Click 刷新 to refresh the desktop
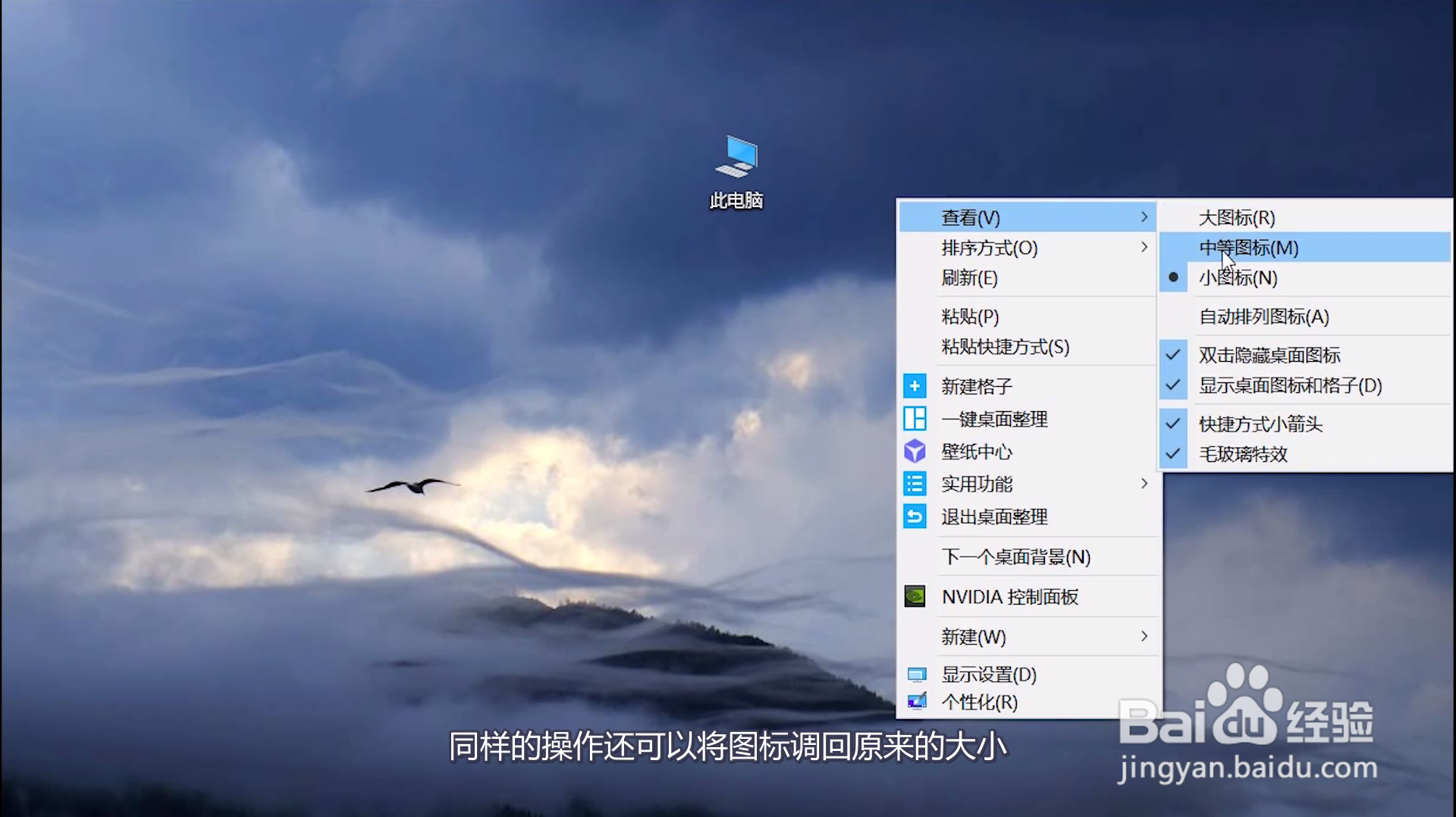Image resolution: width=1456 pixels, height=817 pixels. click(x=968, y=278)
